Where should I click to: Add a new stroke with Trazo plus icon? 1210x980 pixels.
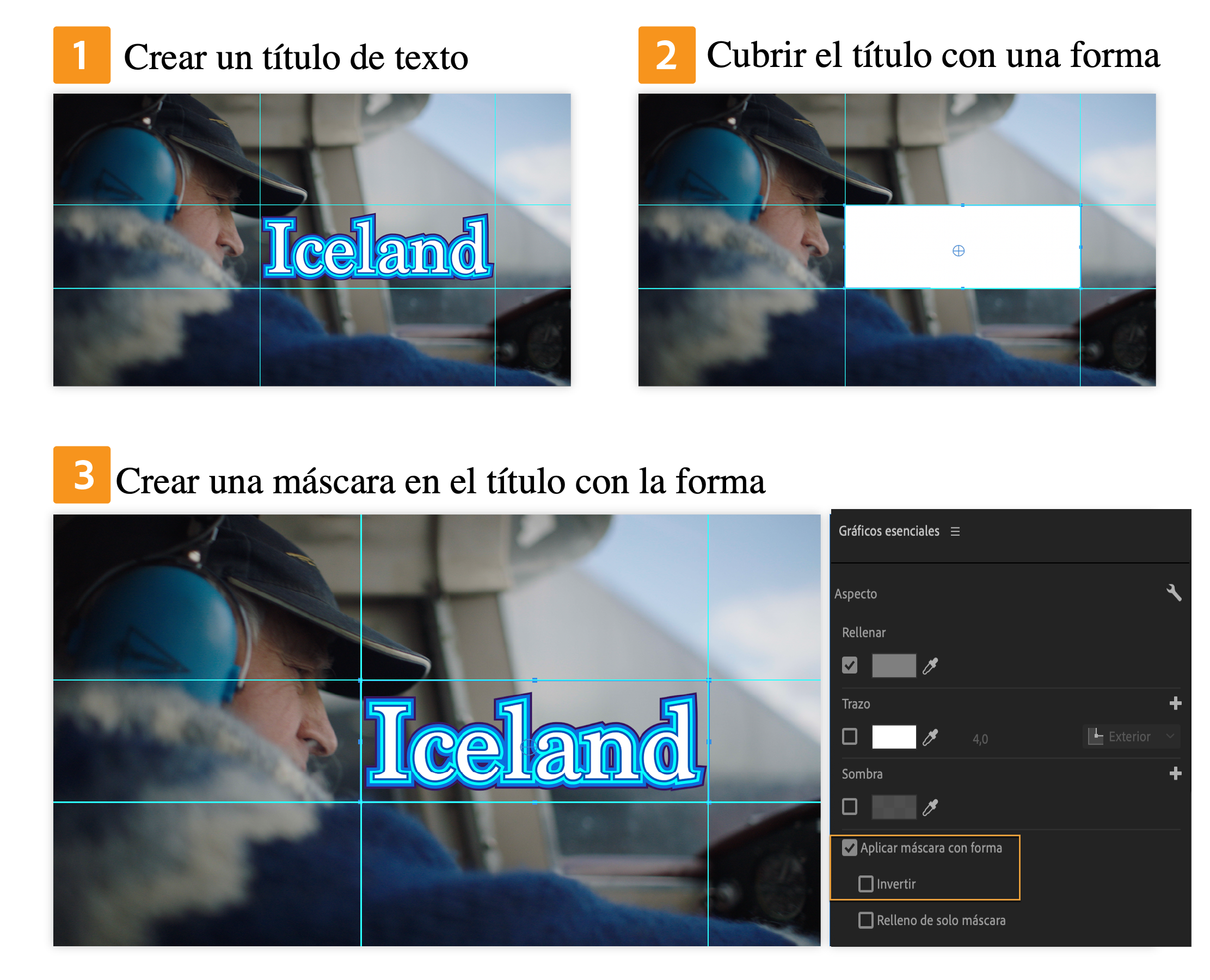1175,703
